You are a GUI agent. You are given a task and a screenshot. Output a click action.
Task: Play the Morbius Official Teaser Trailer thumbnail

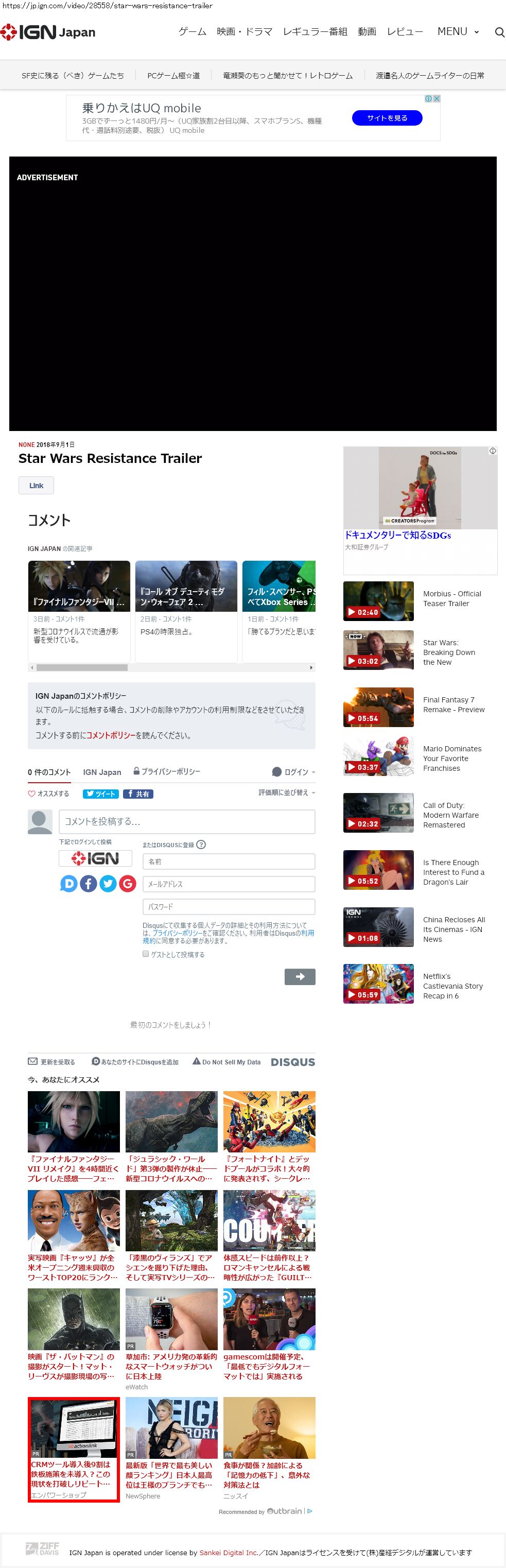pyautogui.click(x=378, y=601)
